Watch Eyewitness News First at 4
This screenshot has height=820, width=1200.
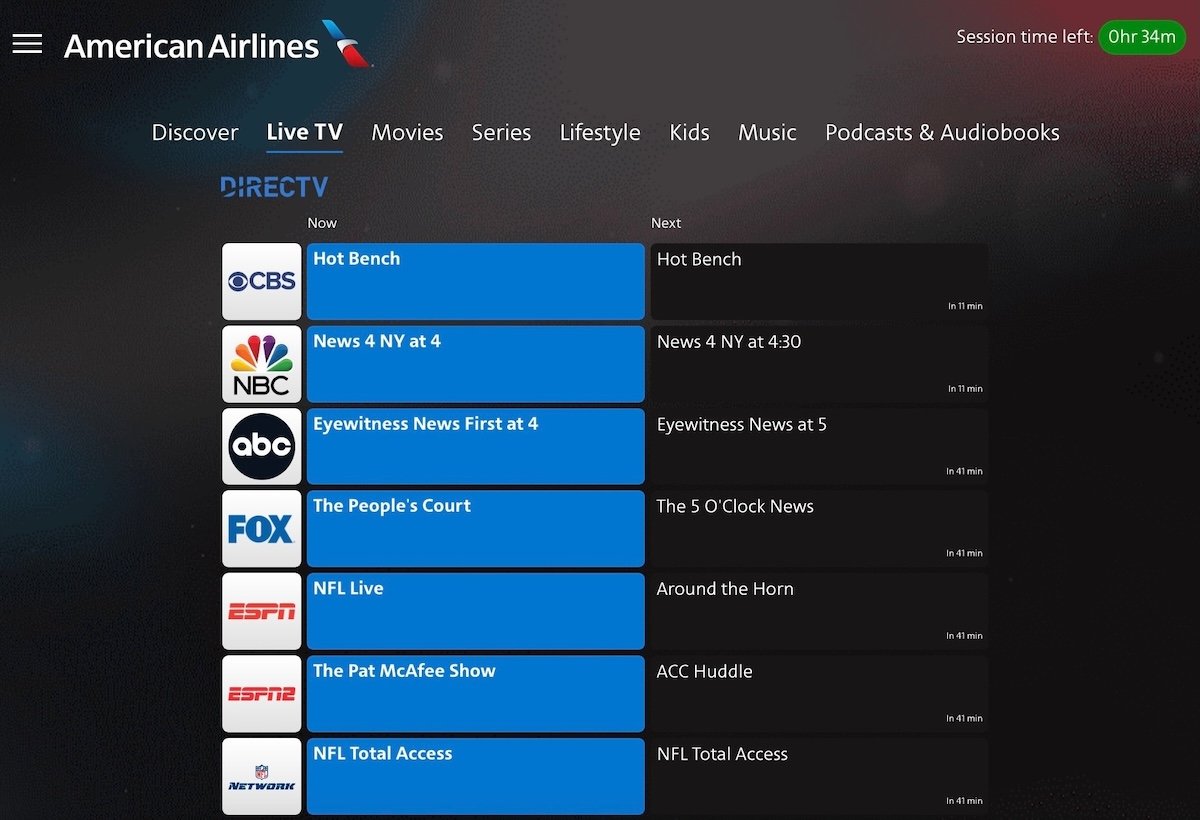tap(476, 447)
